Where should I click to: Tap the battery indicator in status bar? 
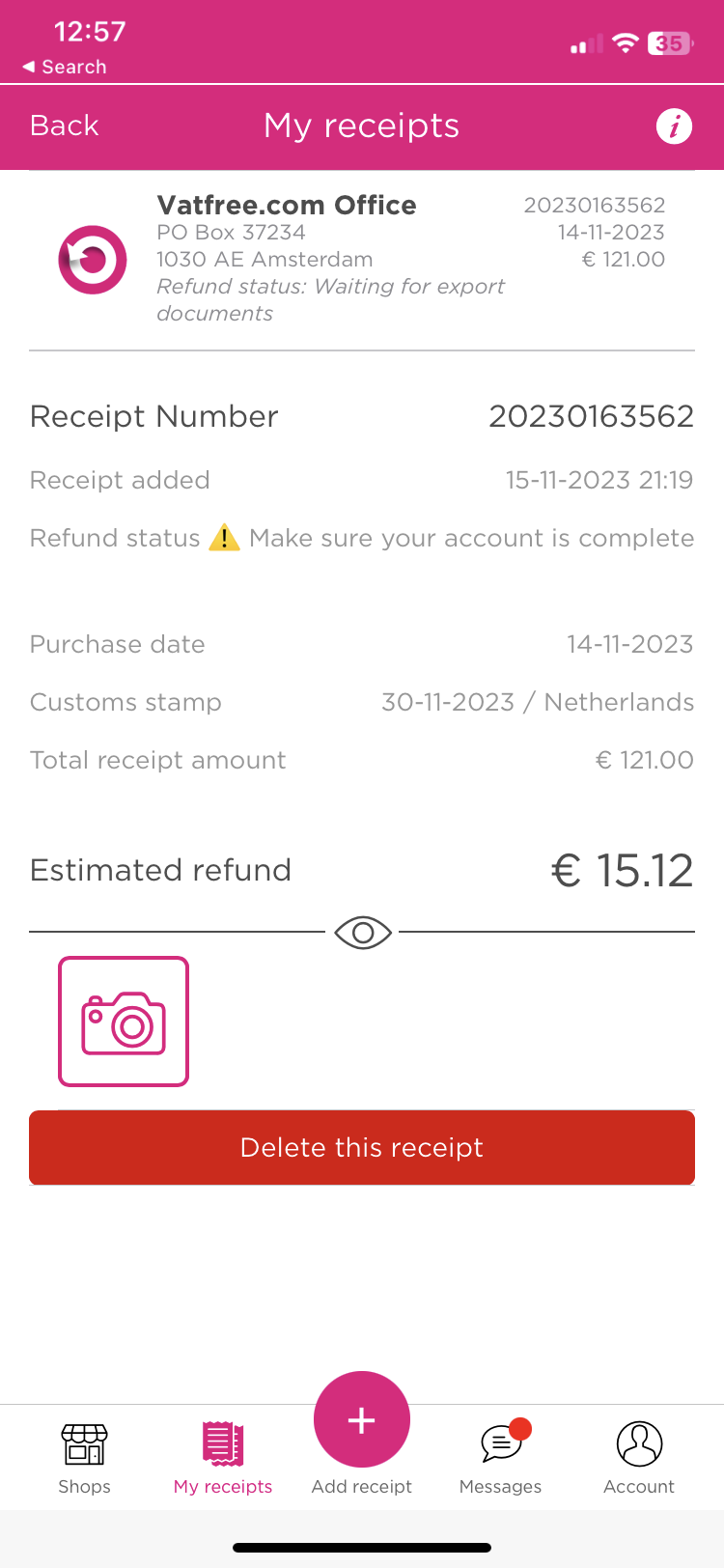(670, 43)
